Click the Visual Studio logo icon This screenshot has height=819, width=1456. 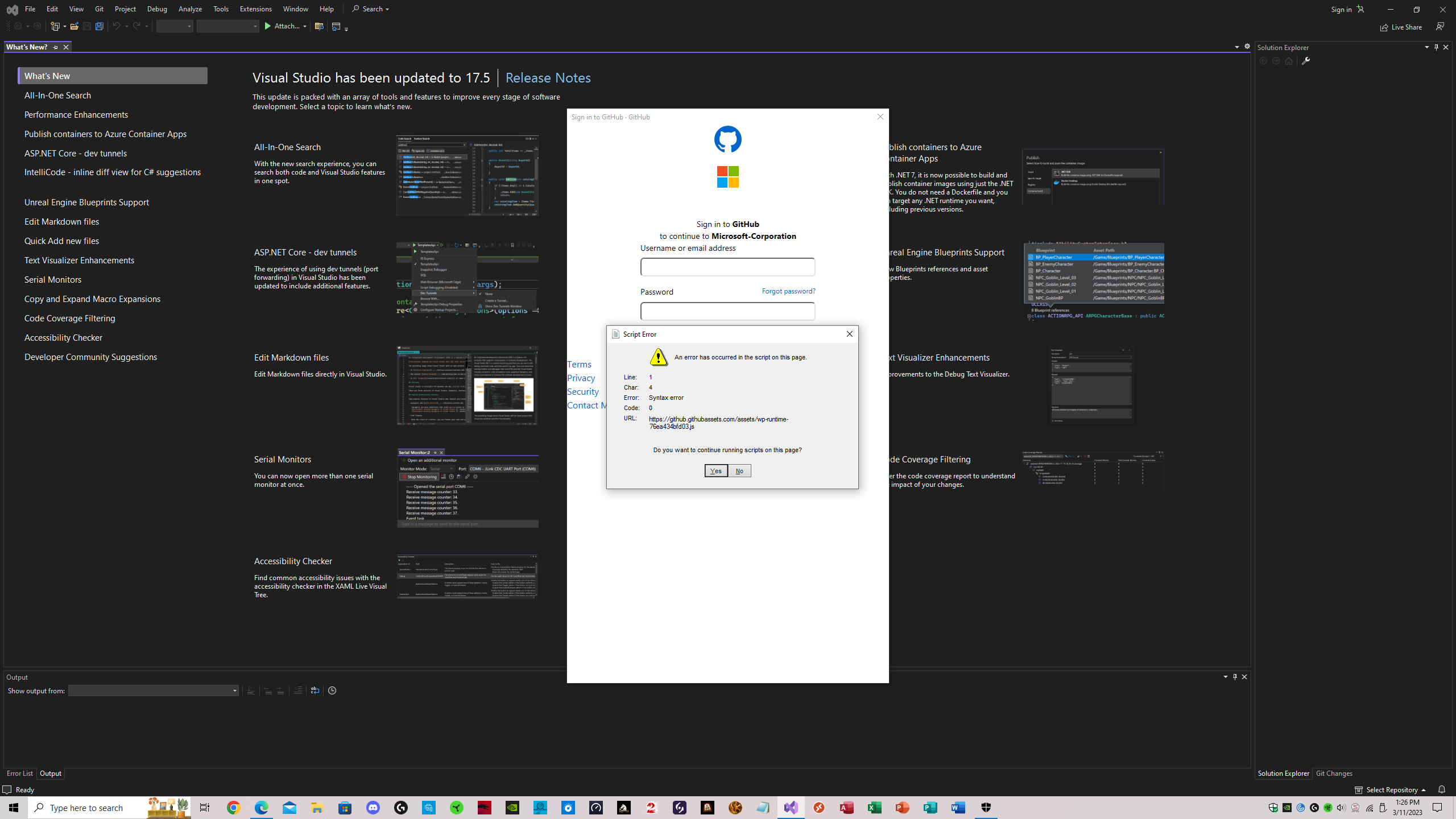[12, 10]
